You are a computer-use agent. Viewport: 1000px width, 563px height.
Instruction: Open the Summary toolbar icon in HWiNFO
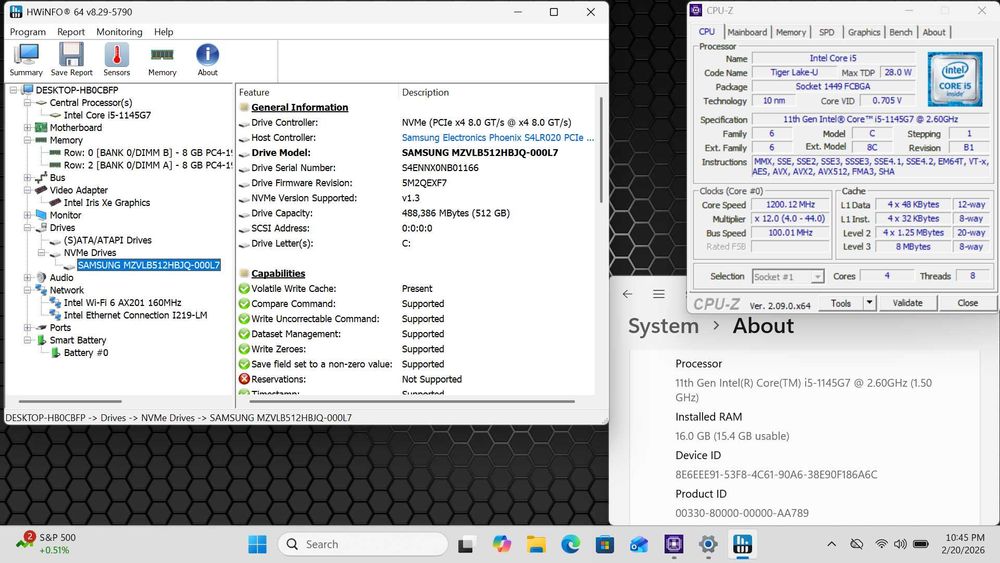(26, 60)
